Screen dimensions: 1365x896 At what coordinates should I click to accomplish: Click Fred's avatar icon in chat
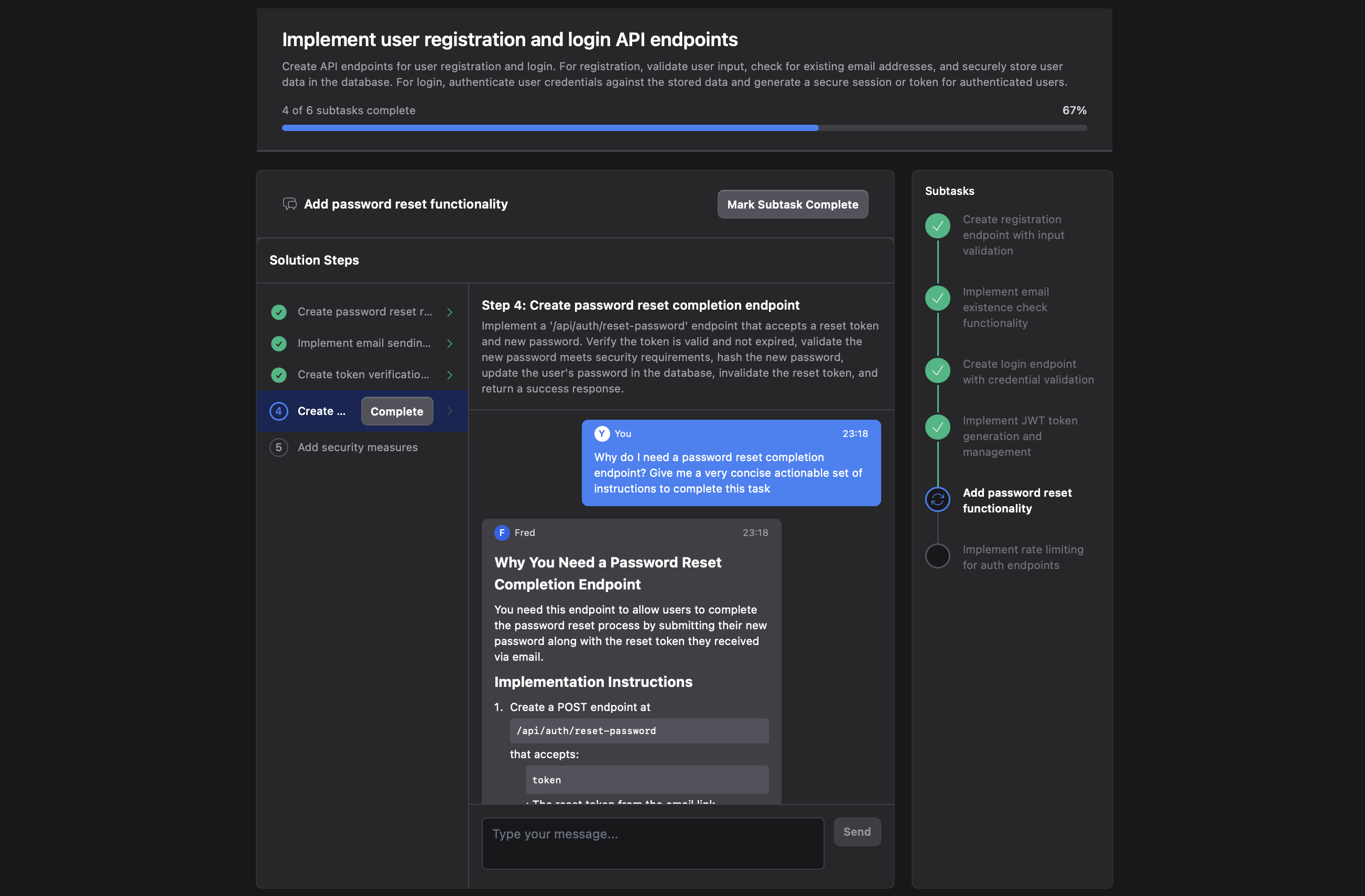502,532
